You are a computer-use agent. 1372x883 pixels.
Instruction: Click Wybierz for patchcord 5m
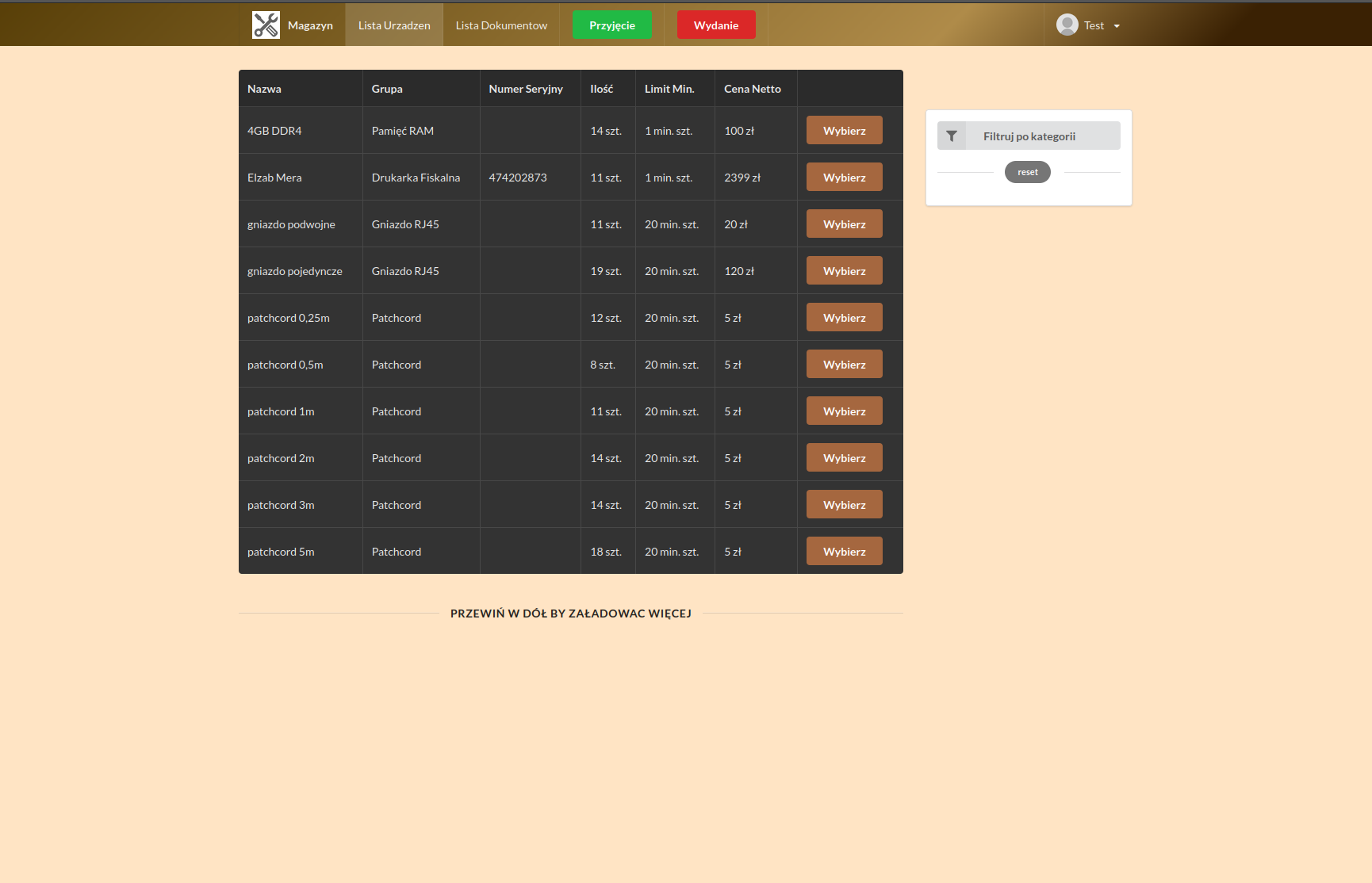coord(844,551)
